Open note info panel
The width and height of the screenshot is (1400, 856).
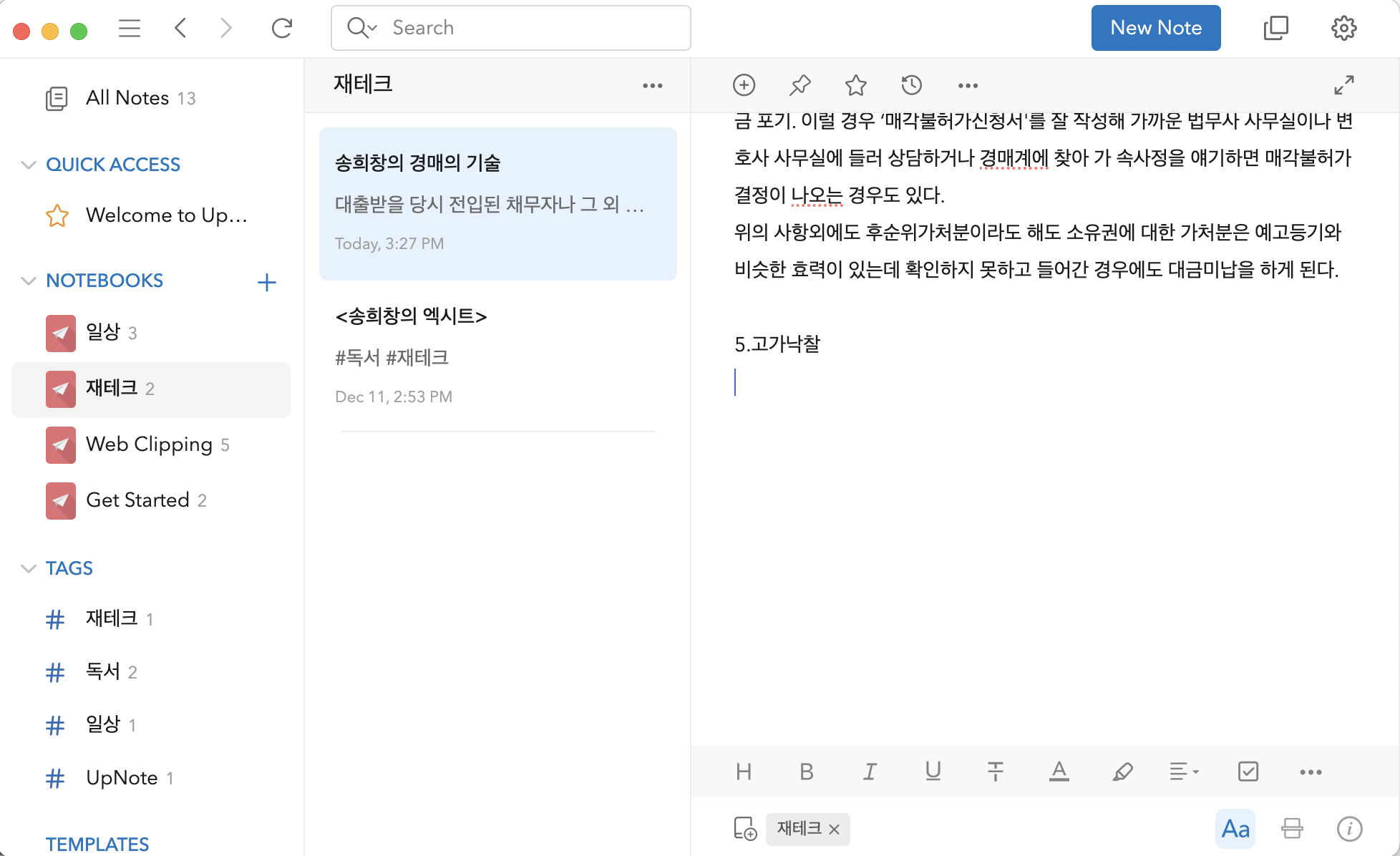click(x=1349, y=829)
